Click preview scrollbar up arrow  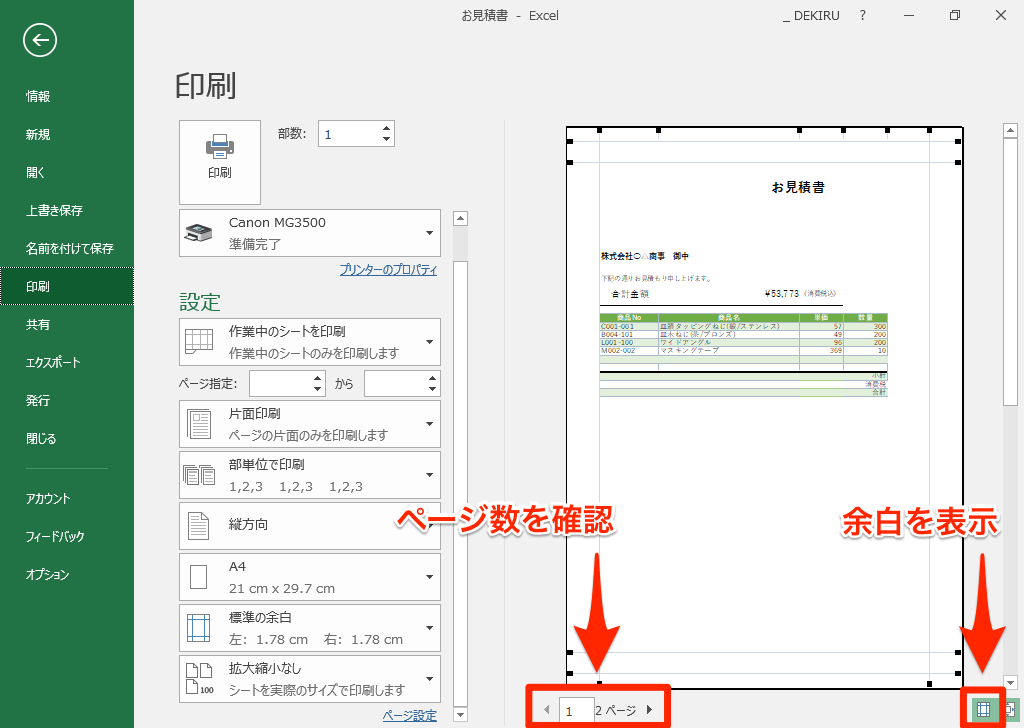1010,130
